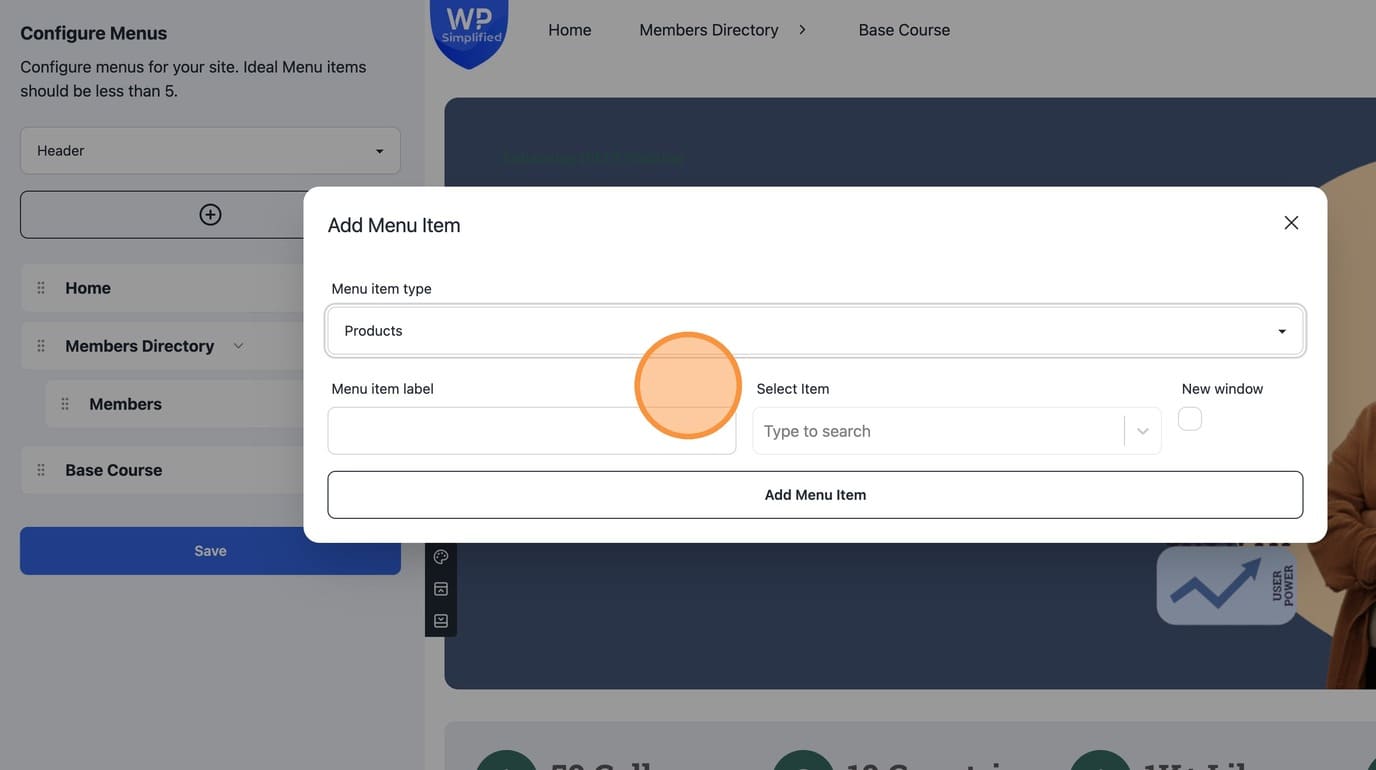Click the User Power chart badge

[x=1227, y=585]
